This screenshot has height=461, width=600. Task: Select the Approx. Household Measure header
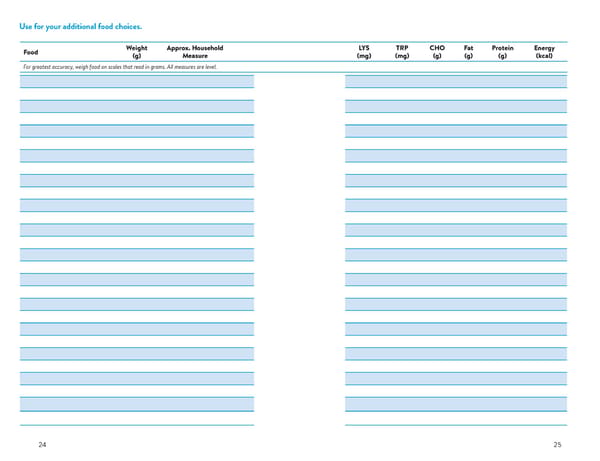click(x=195, y=52)
